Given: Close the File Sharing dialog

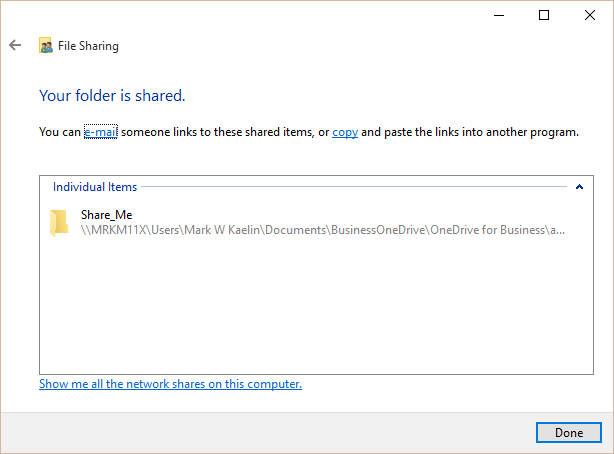Looking at the screenshot, I should click(590, 15).
